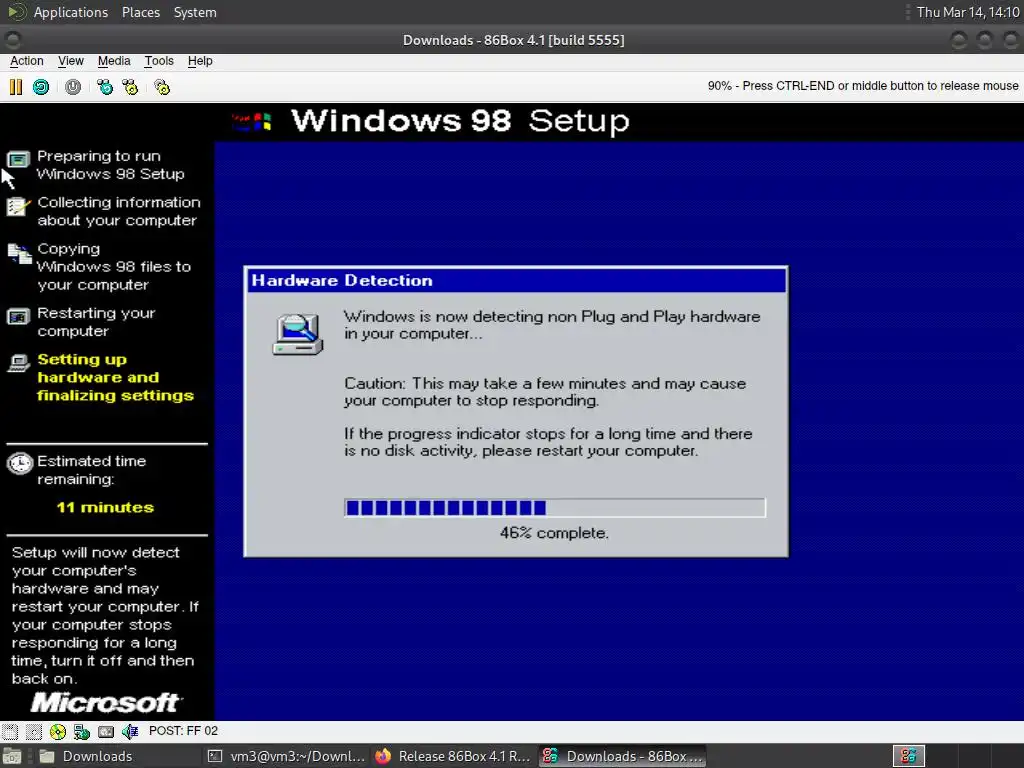Click the 'Restarting your computer' step icon
1024x768 pixels.
18,317
